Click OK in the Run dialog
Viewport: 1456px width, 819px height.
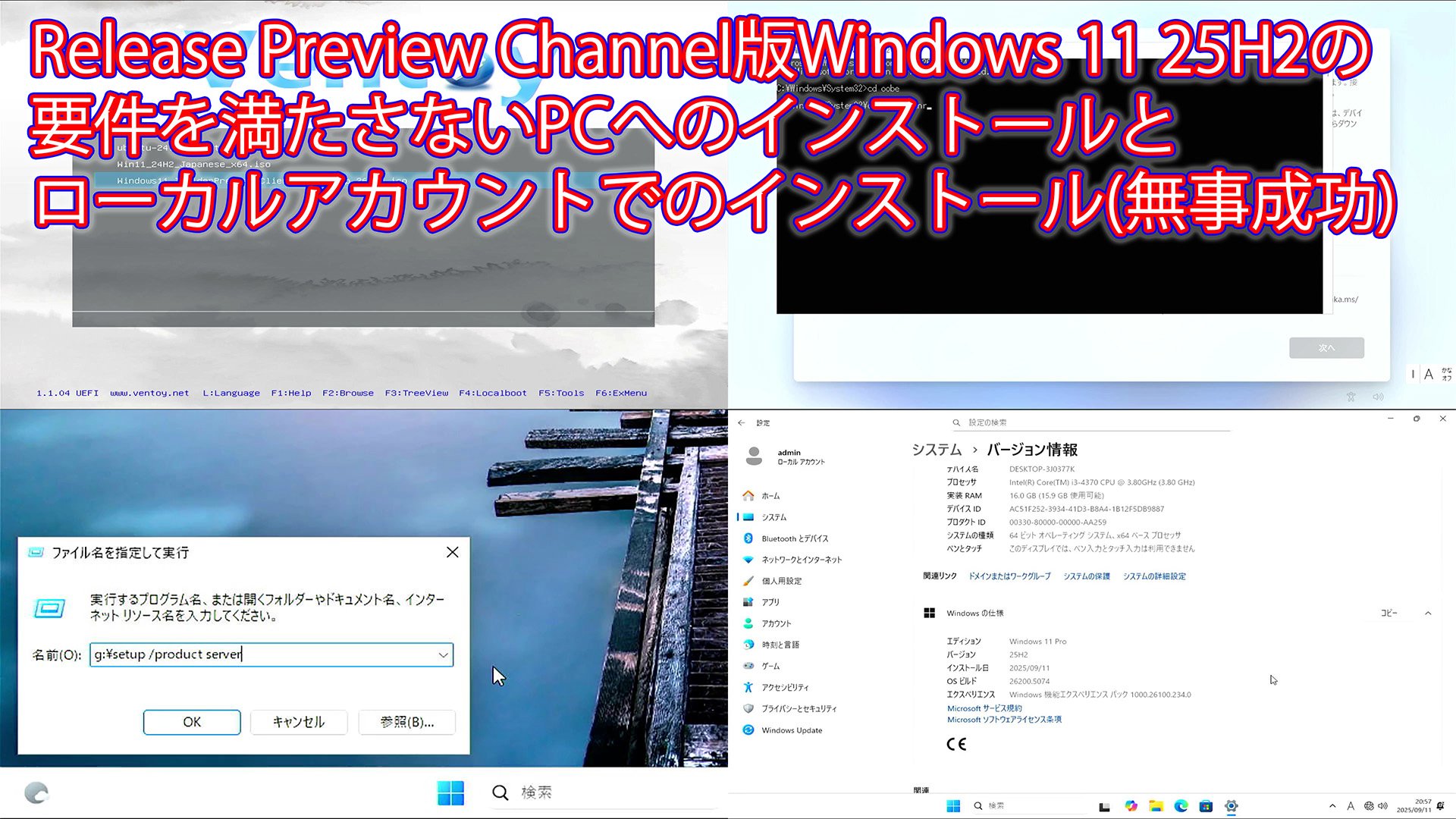192,722
